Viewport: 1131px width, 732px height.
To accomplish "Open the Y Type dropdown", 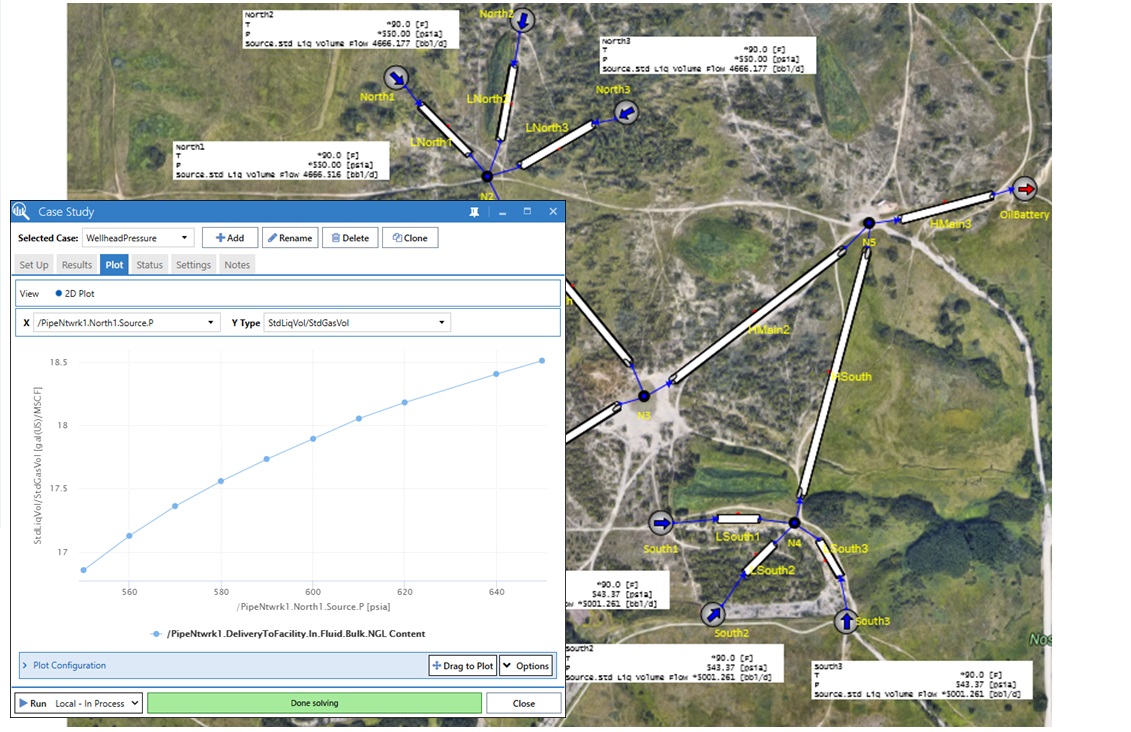I will (356, 323).
